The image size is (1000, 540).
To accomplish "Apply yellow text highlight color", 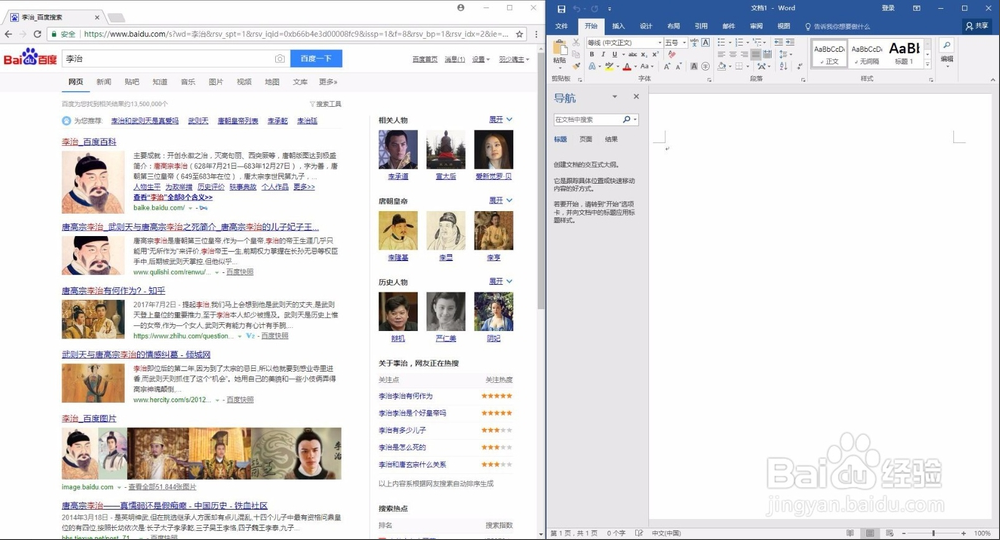I will pos(609,66).
